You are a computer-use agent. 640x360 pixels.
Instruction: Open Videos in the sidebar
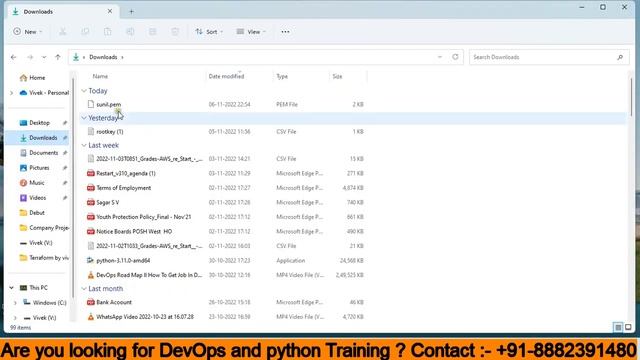(x=37, y=198)
